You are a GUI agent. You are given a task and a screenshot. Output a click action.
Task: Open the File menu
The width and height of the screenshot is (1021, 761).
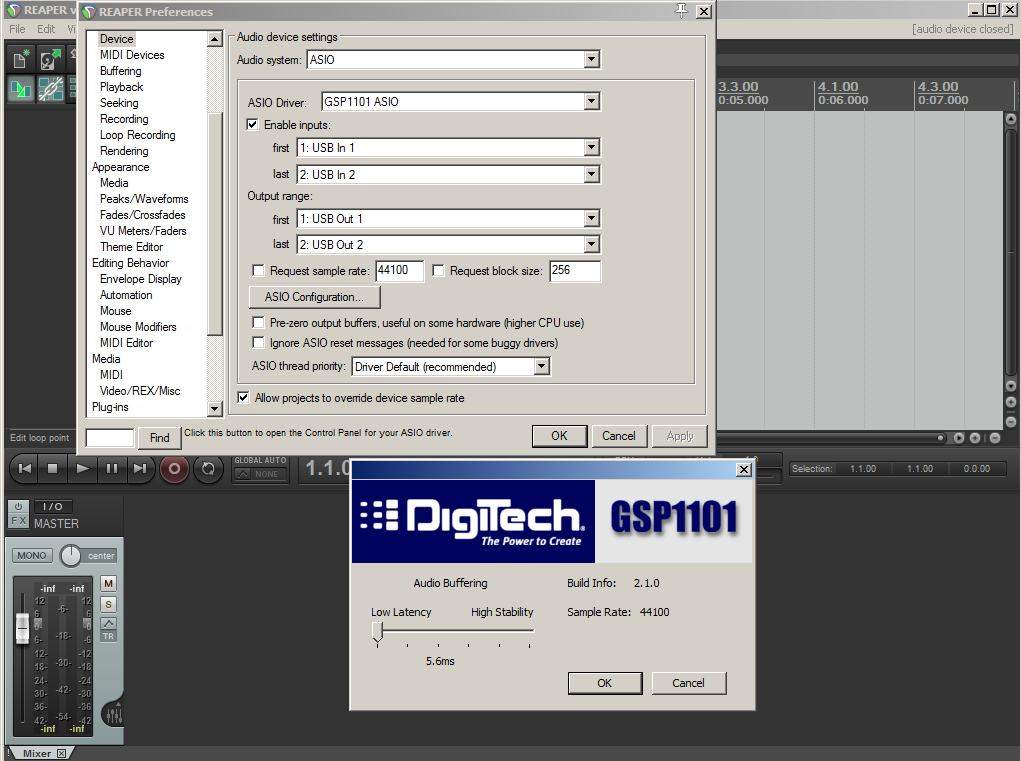tap(17, 29)
